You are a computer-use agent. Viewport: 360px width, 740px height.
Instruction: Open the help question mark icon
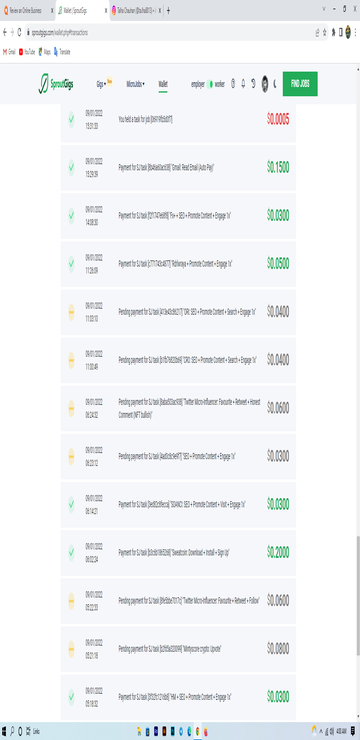(233, 84)
